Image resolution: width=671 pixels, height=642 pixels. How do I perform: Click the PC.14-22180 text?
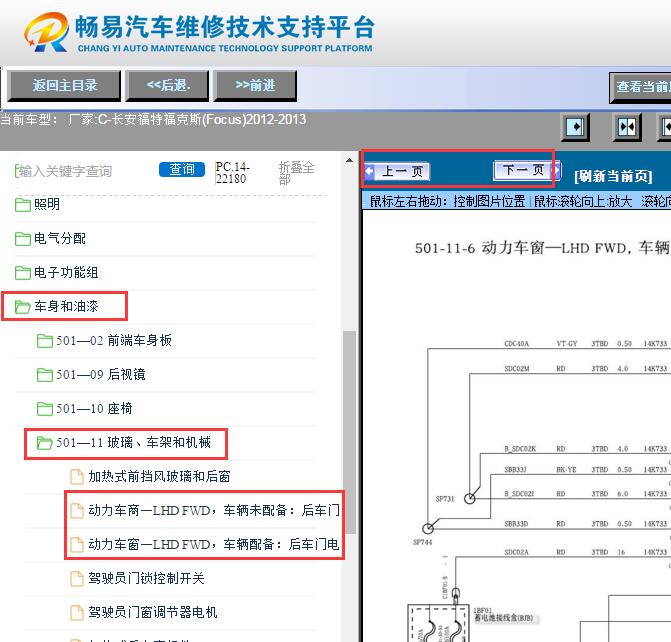coord(232,172)
